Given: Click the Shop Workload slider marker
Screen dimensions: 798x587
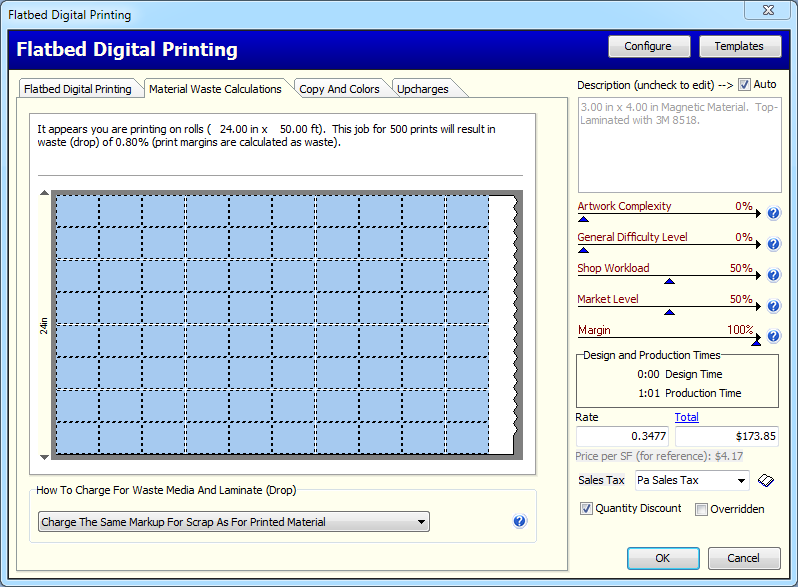Looking at the screenshot, I should tap(669, 281).
